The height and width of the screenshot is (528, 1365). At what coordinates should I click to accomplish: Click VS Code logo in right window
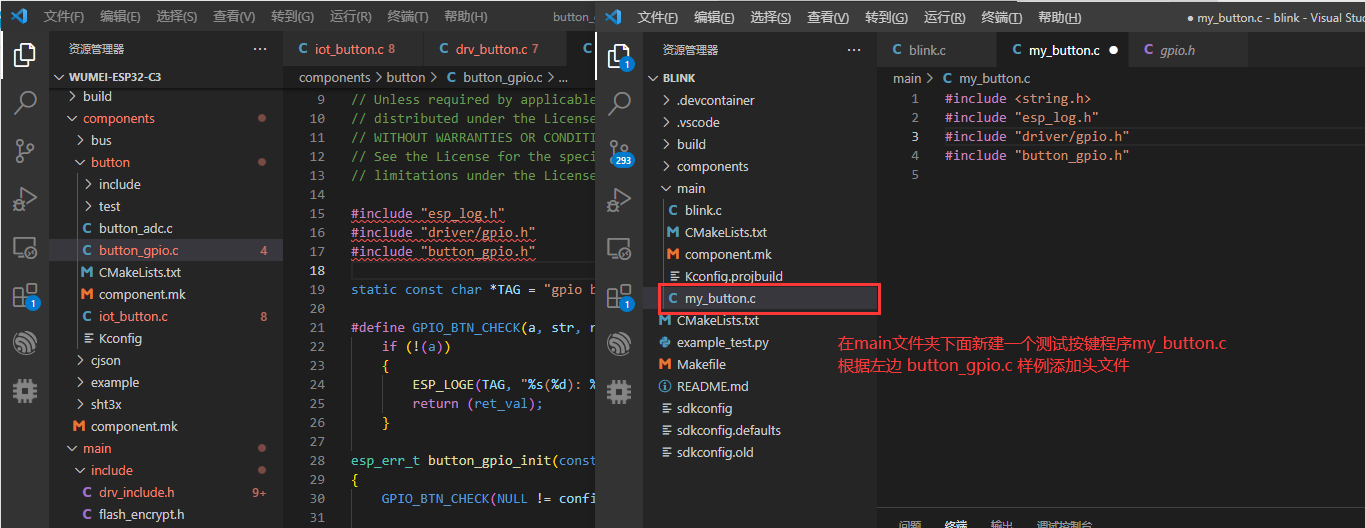pyautogui.click(x=614, y=16)
